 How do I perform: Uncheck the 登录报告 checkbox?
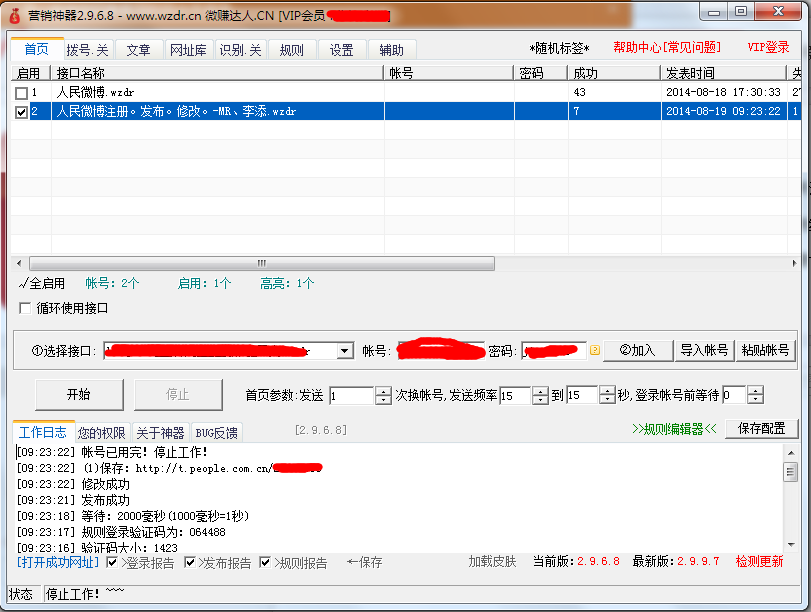tap(113, 563)
